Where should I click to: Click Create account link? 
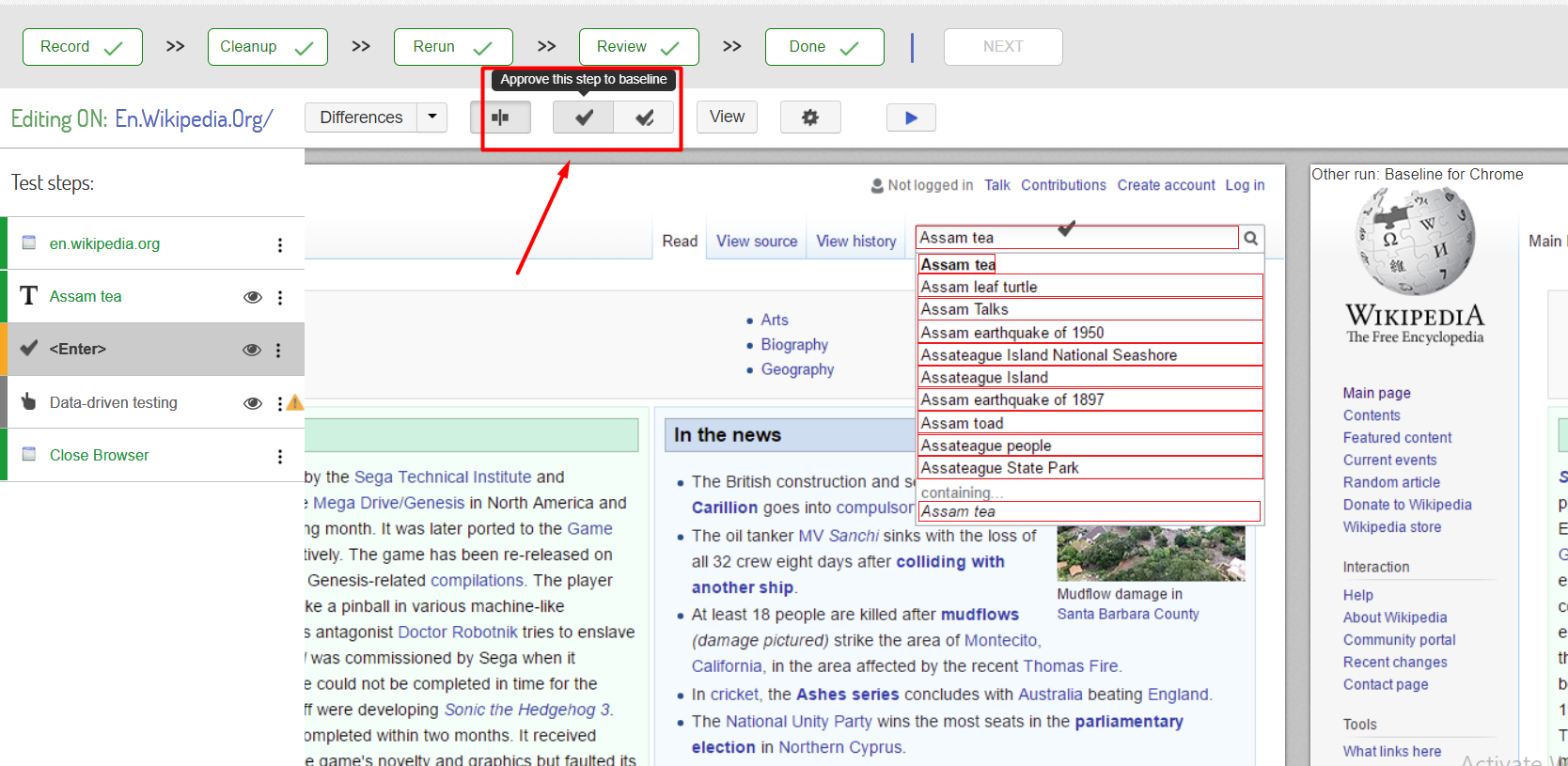point(1166,185)
